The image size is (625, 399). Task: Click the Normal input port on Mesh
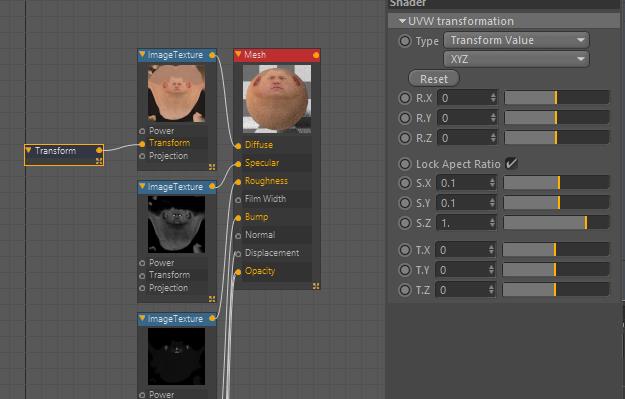click(x=238, y=236)
